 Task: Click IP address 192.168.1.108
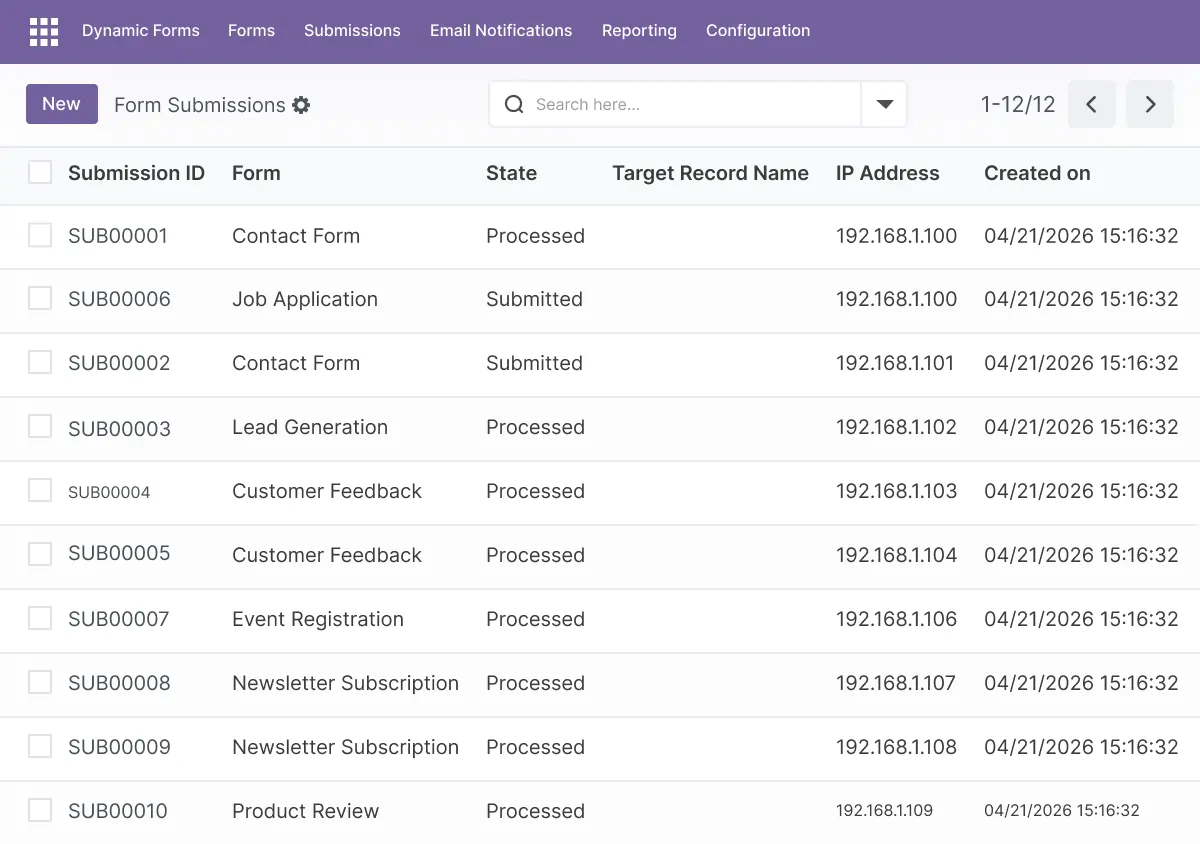pos(896,747)
